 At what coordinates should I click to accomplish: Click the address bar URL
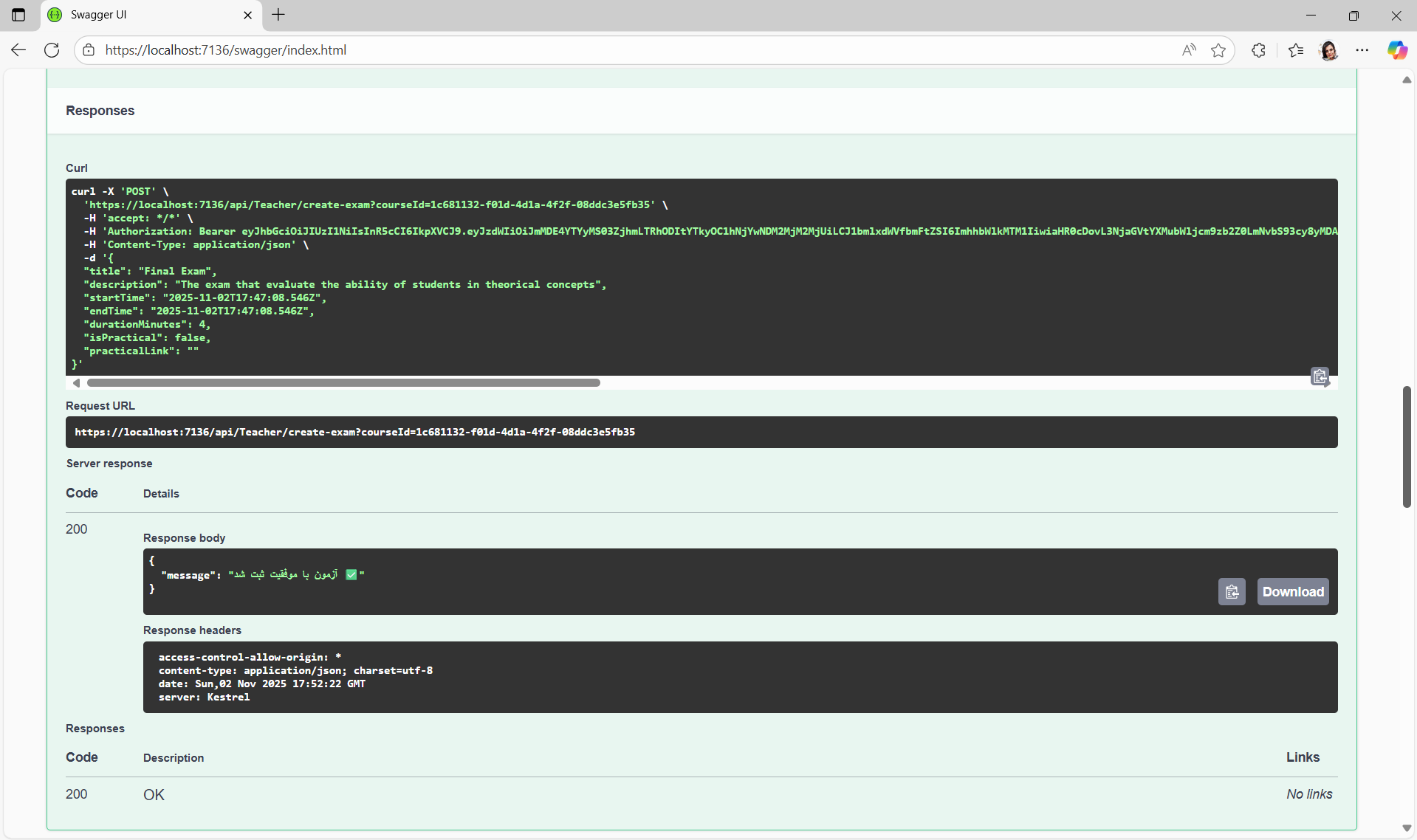[x=225, y=50]
